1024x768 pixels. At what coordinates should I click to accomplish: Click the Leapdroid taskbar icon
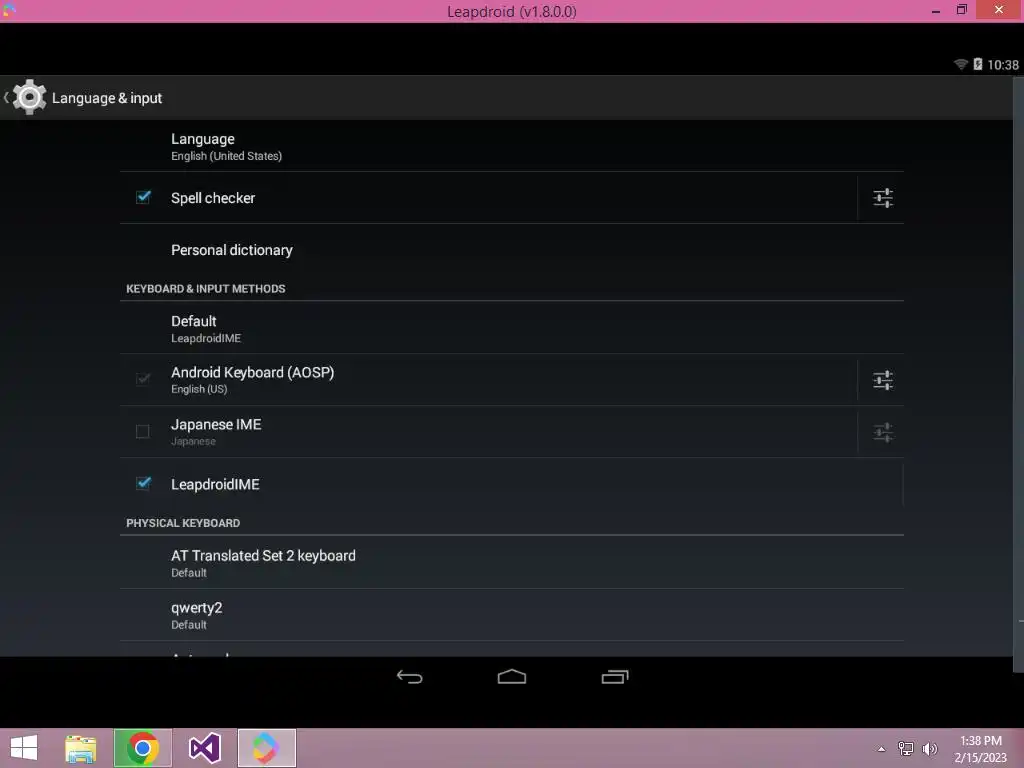coord(266,748)
